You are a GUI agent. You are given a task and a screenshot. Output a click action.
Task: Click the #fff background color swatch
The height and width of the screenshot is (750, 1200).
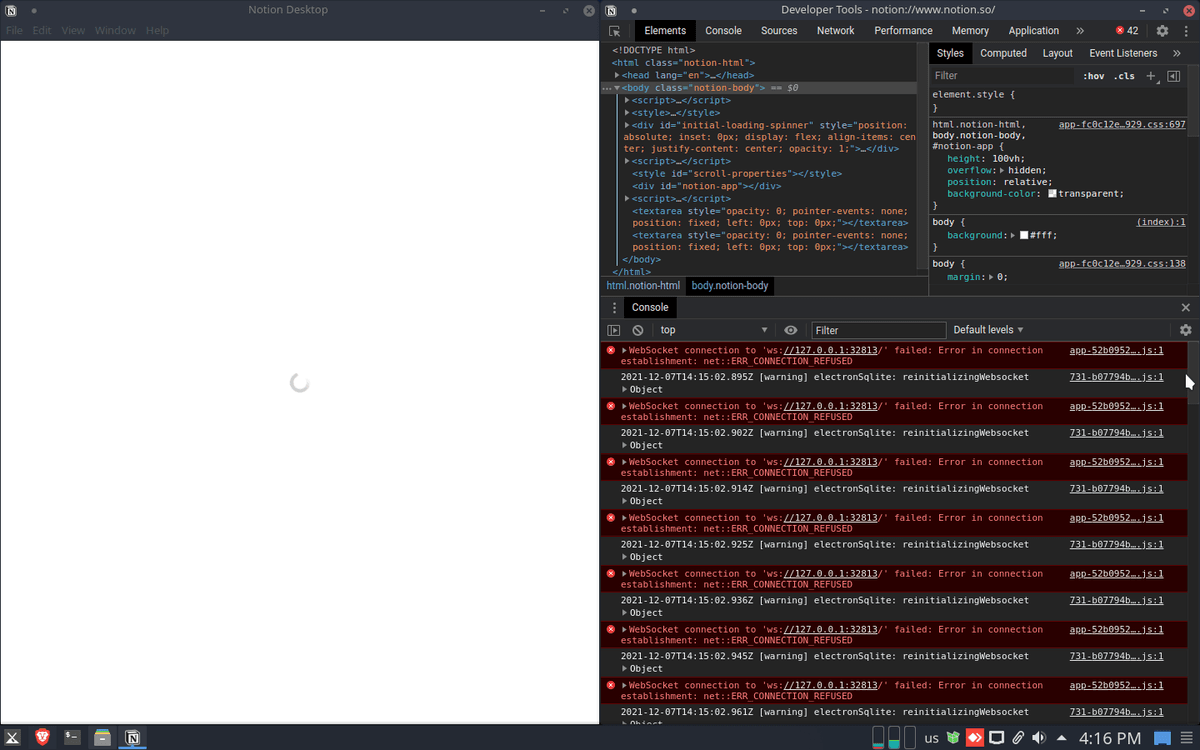click(1023, 234)
